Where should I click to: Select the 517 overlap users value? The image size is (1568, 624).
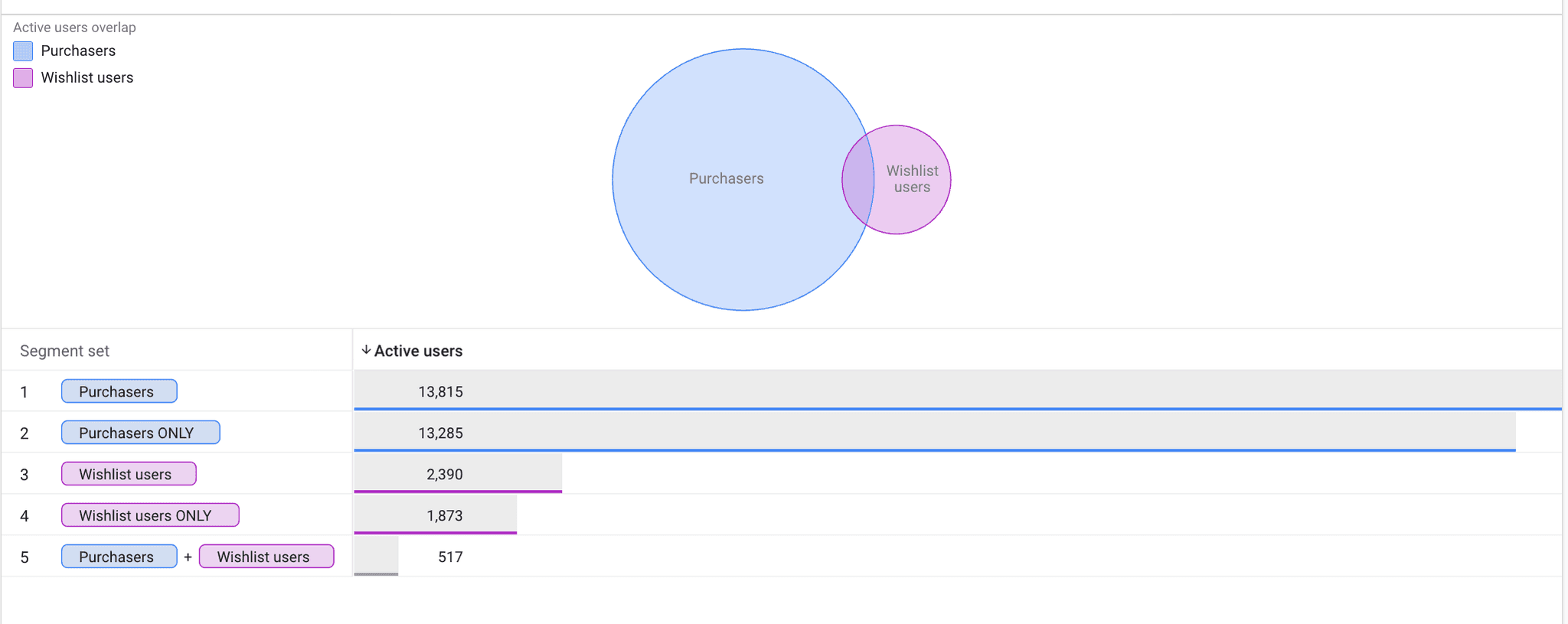click(x=450, y=557)
